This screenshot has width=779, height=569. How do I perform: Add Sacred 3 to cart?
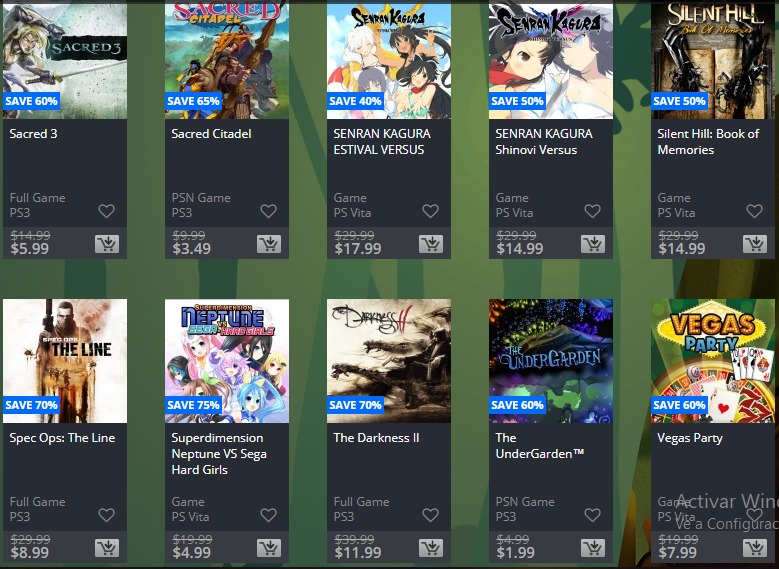(x=107, y=244)
